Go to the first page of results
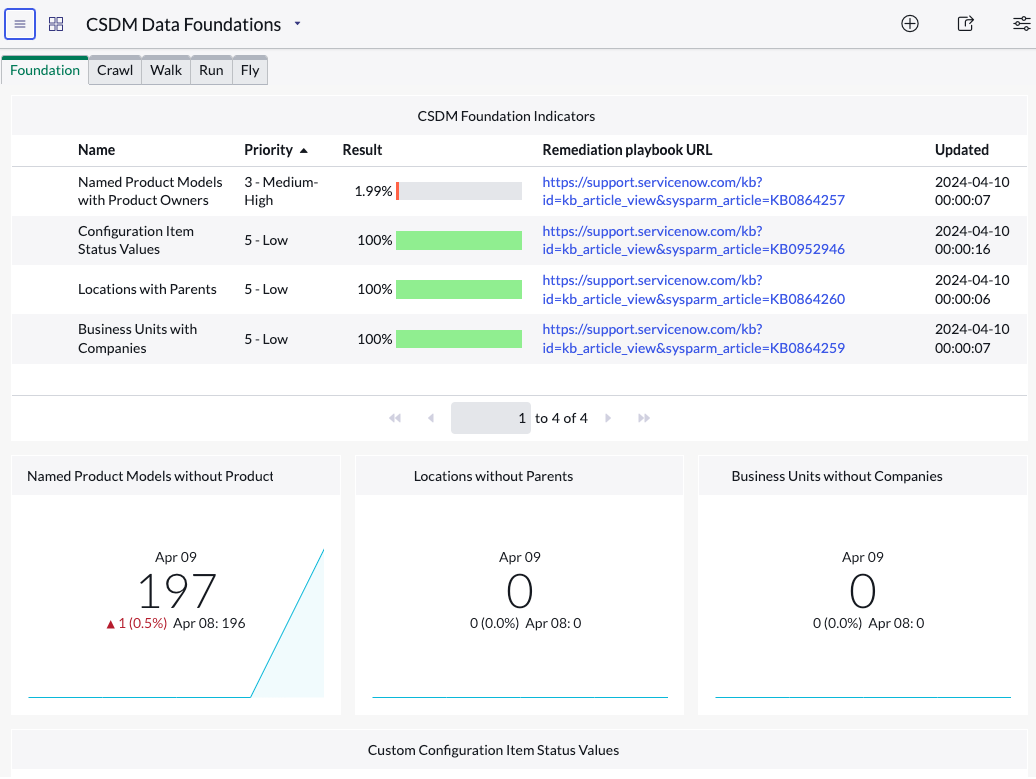Viewport: 1036px width, 779px height. (x=395, y=418)
